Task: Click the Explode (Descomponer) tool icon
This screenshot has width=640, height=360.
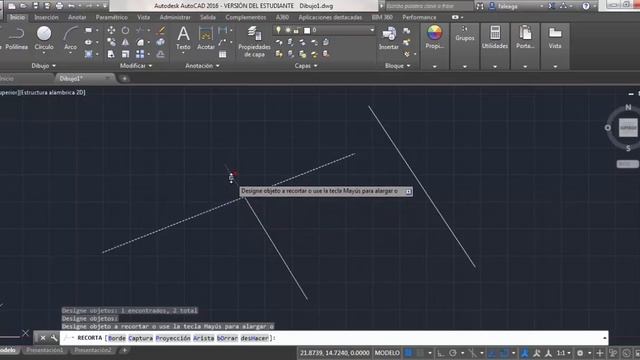Action: pos(161,42)
